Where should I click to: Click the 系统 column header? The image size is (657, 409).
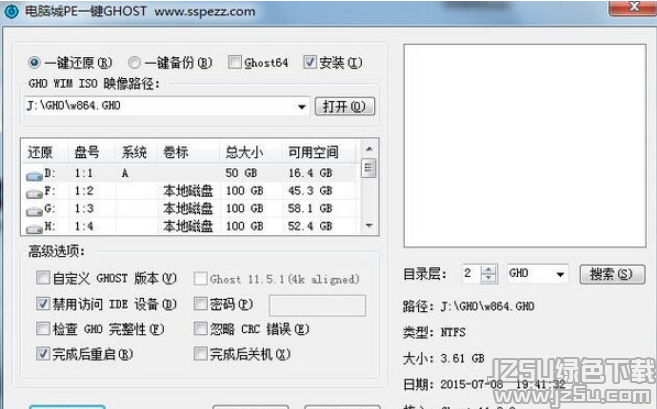(x=136, y=152)
